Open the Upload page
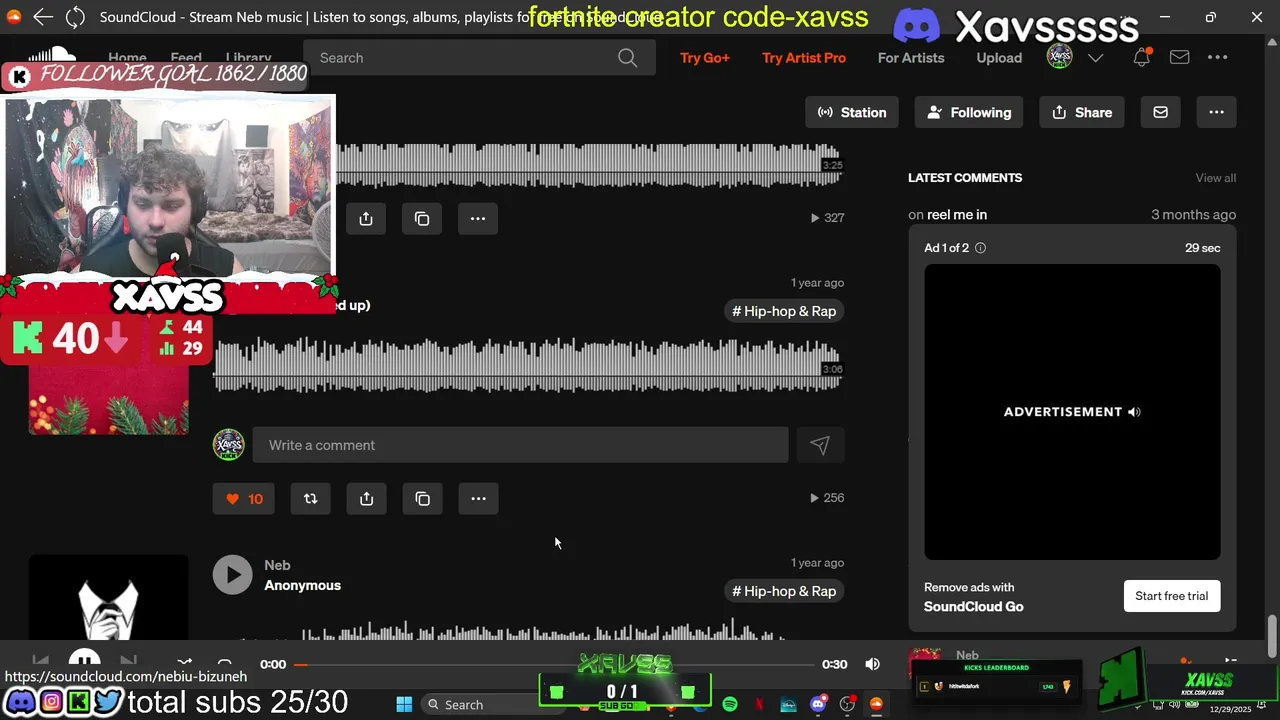Viewport: 1280px width, 720px height. [x=999, y=58]
